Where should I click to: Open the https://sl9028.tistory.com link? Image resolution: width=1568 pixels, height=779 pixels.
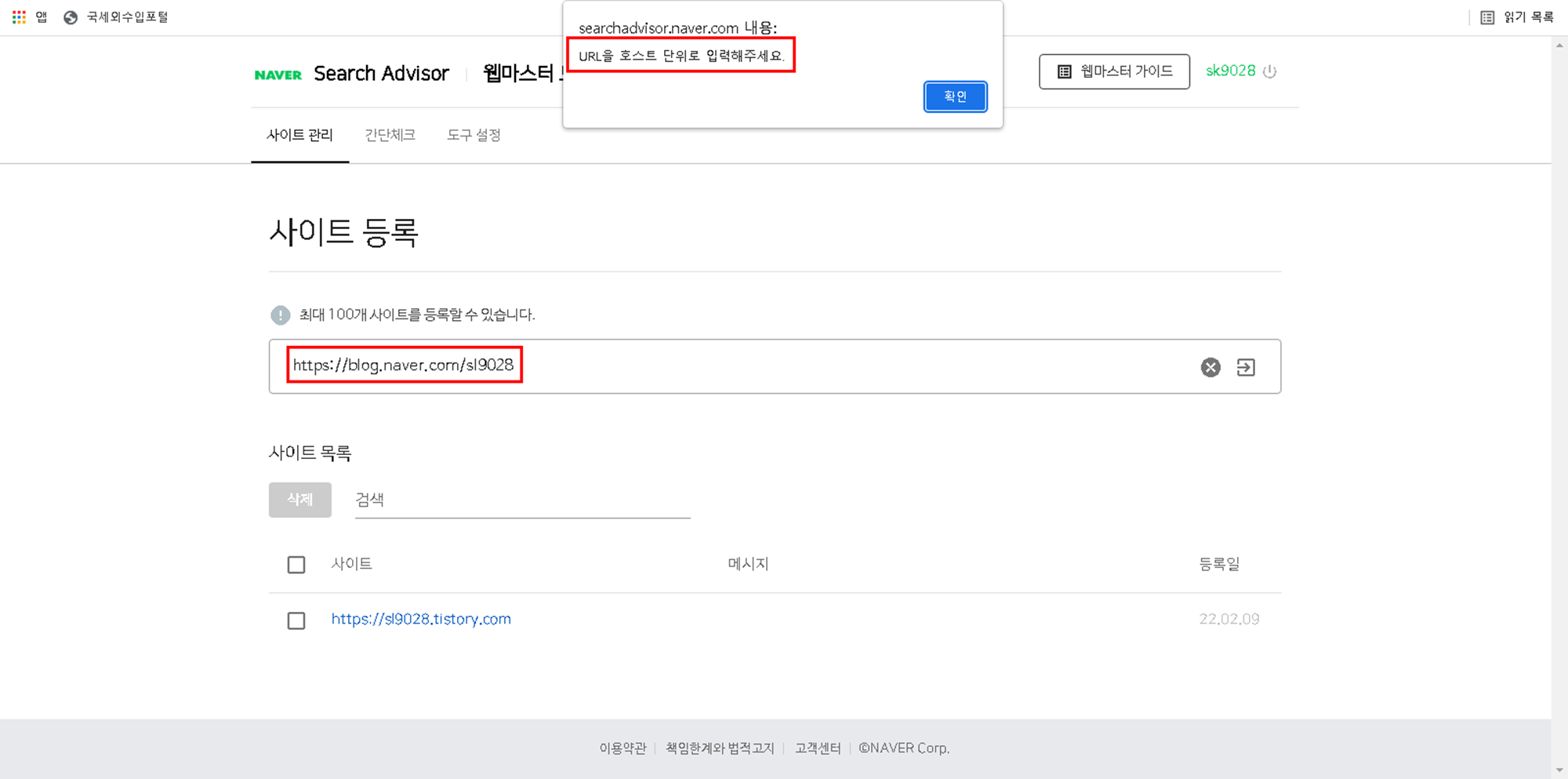point(421,619)
